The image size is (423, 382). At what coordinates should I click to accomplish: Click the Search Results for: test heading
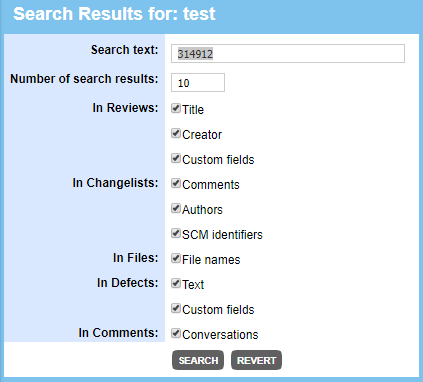pos(114,14)
